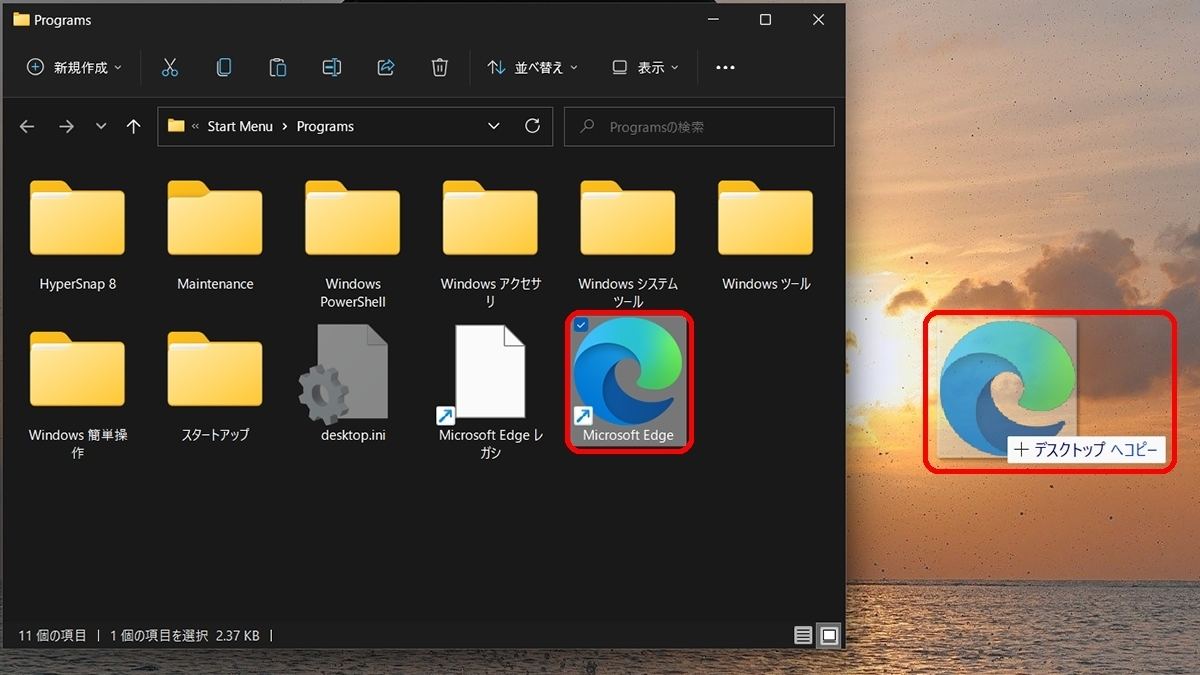Select the Windows システム ツール folder
The image size is (1200, 675).
(x=628, y=244)
